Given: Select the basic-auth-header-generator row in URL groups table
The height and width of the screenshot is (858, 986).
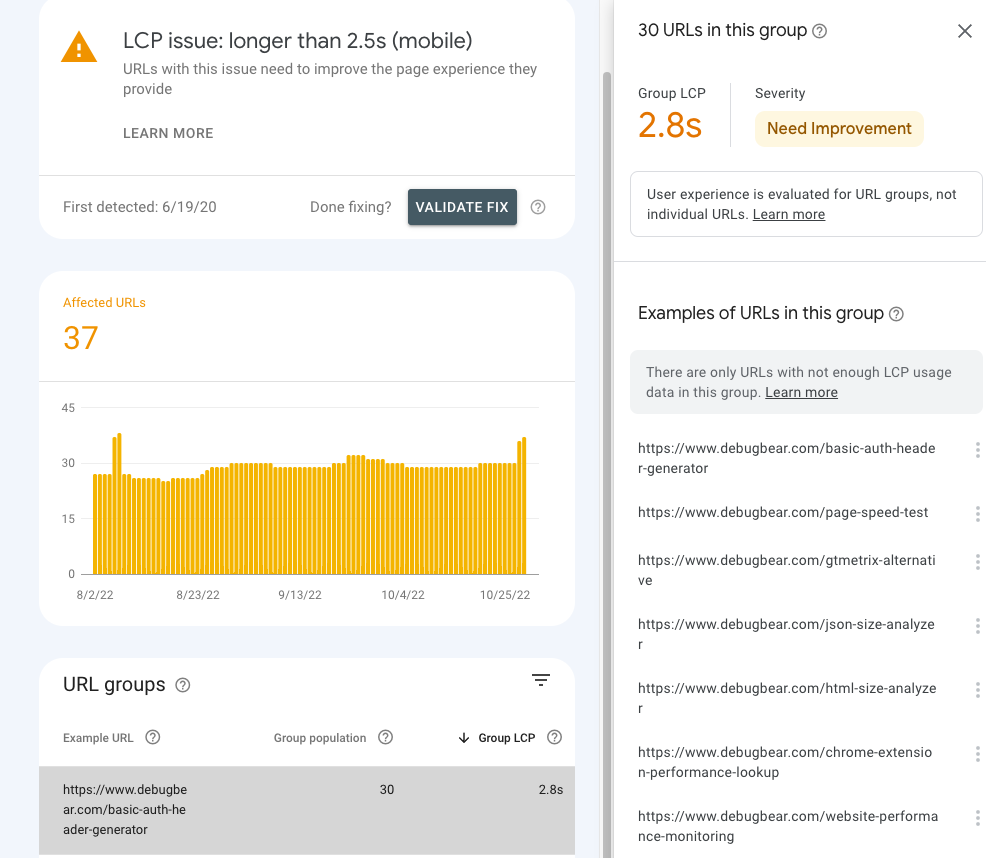Looking at the screenshot, I should coord(307,810).
